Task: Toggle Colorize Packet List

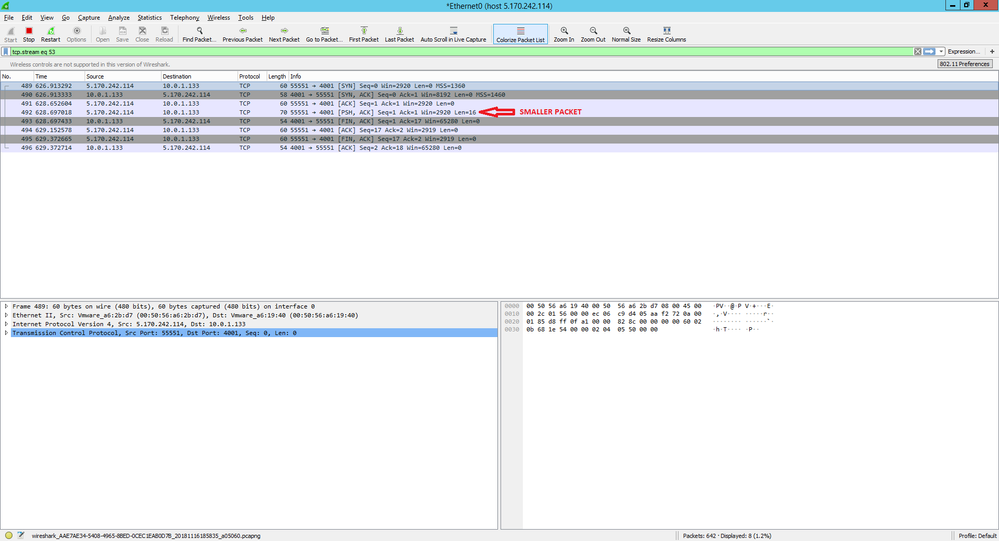Action: pyautogui.click(x=521, y=34)
